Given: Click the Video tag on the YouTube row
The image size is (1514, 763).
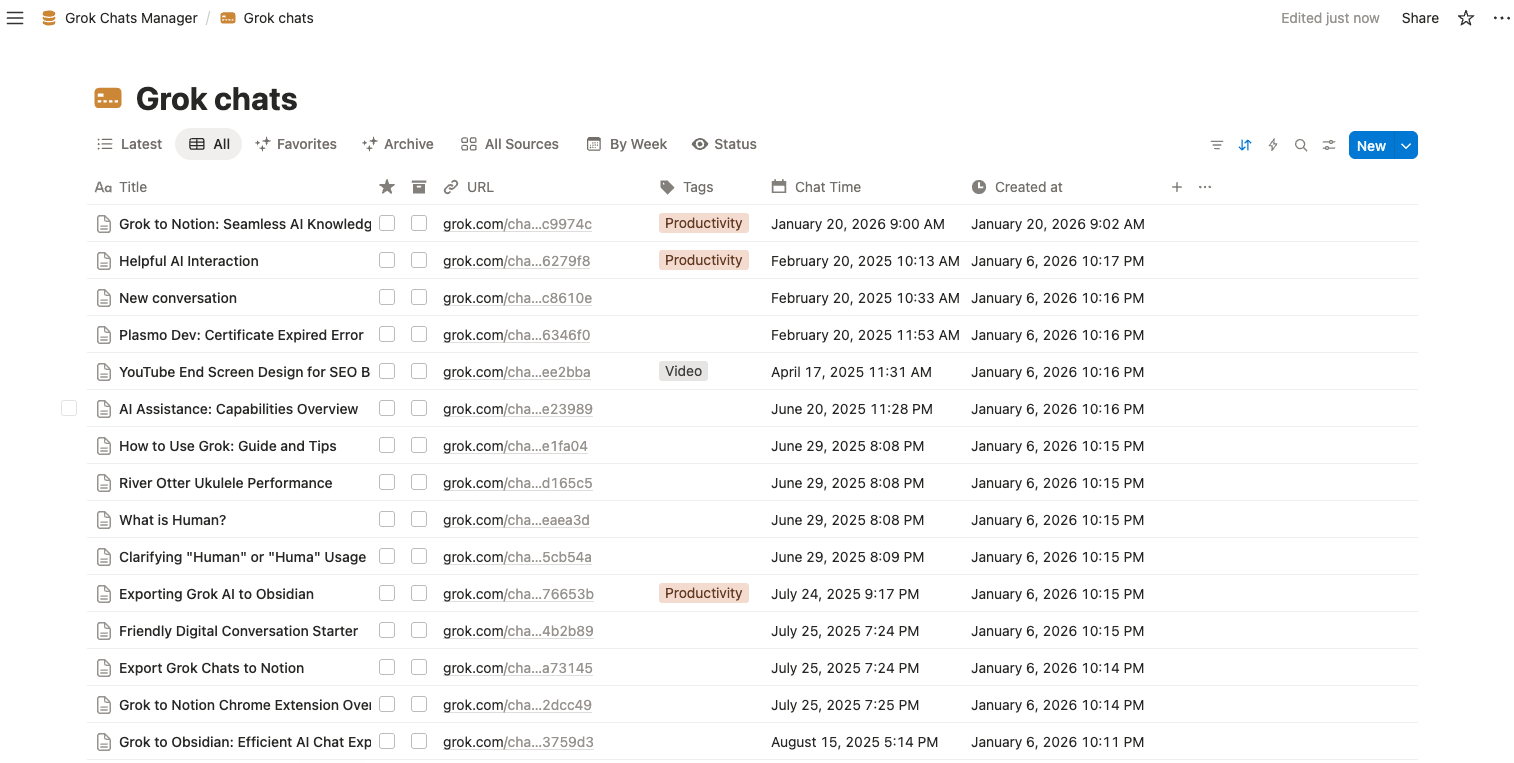Looking at the screenshot, I should pos(683,371).
